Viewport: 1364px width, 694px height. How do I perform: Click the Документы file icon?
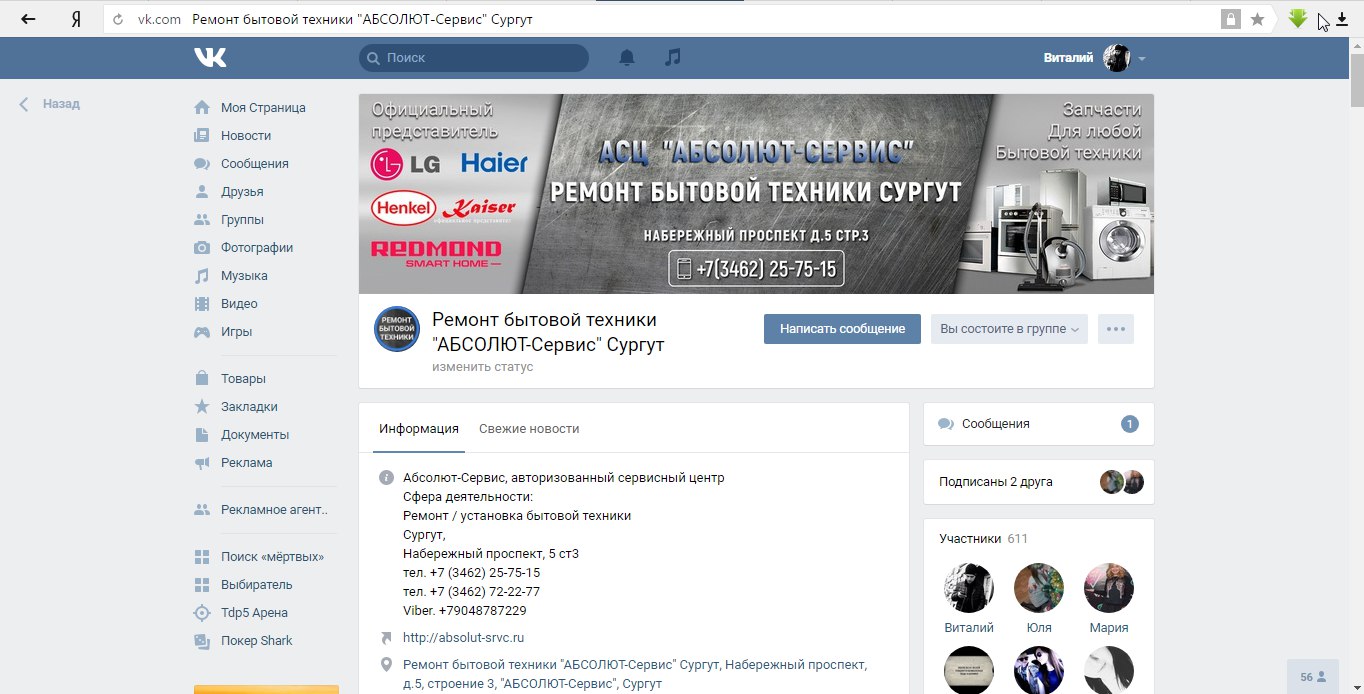click(202, 435)
